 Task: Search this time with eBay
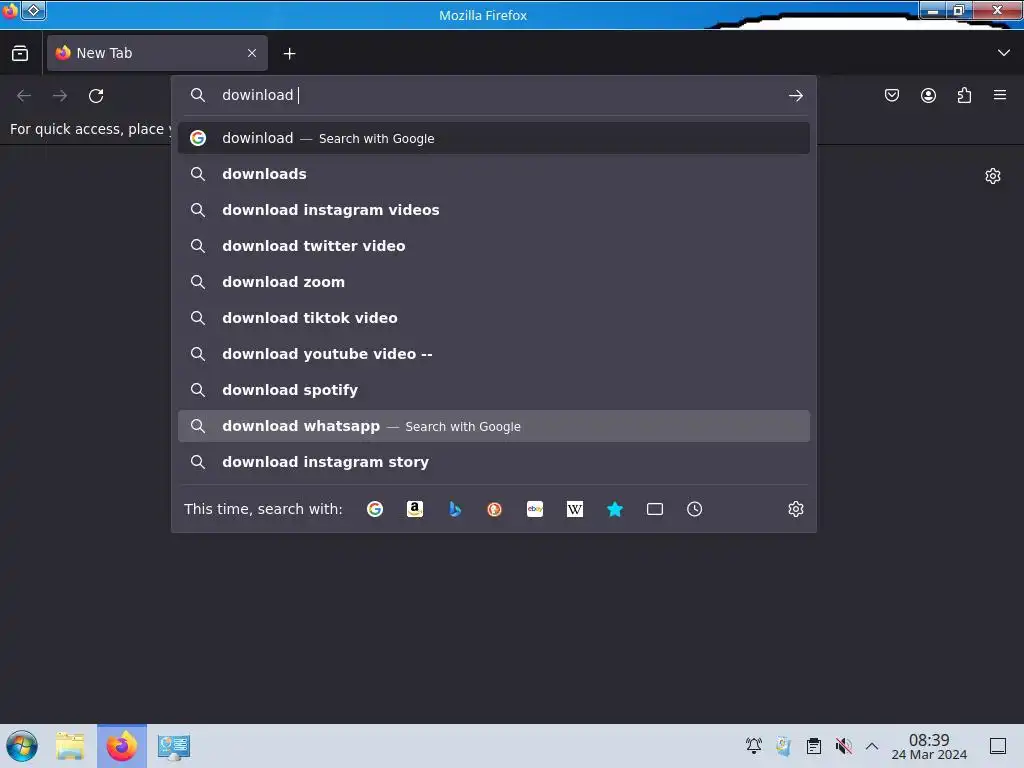535,509
